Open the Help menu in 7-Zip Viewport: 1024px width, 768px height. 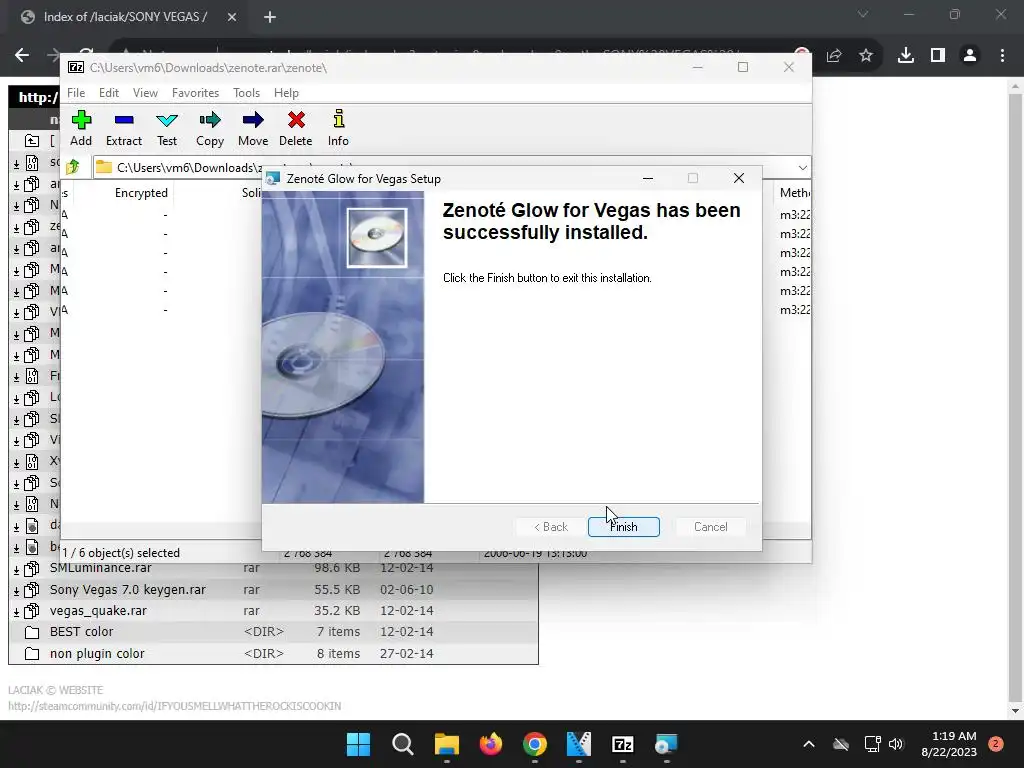[286, 93]
